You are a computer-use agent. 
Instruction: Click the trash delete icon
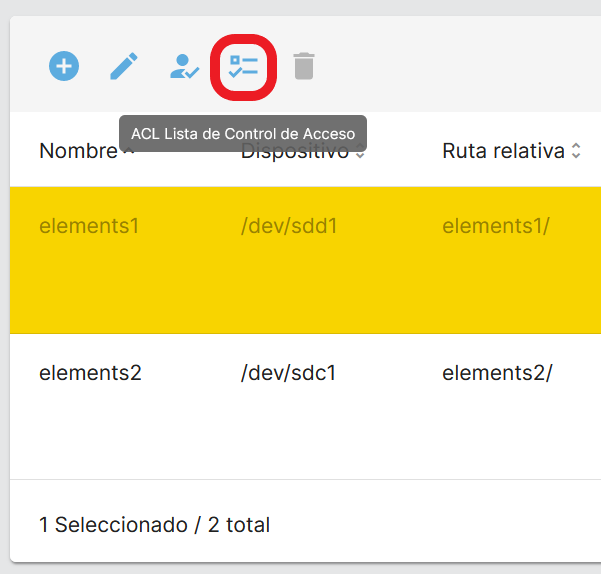(x=303, y=67)
